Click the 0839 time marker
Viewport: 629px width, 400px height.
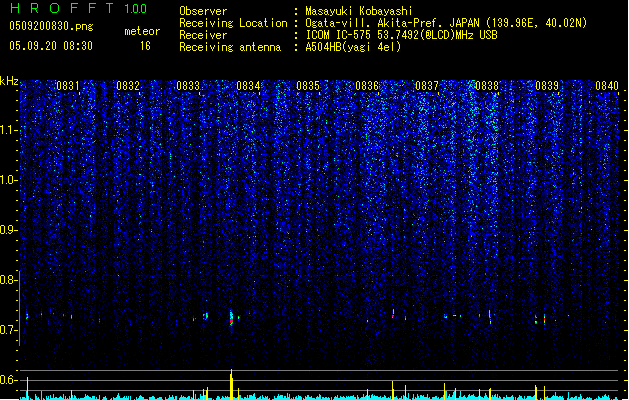point(547,86)
